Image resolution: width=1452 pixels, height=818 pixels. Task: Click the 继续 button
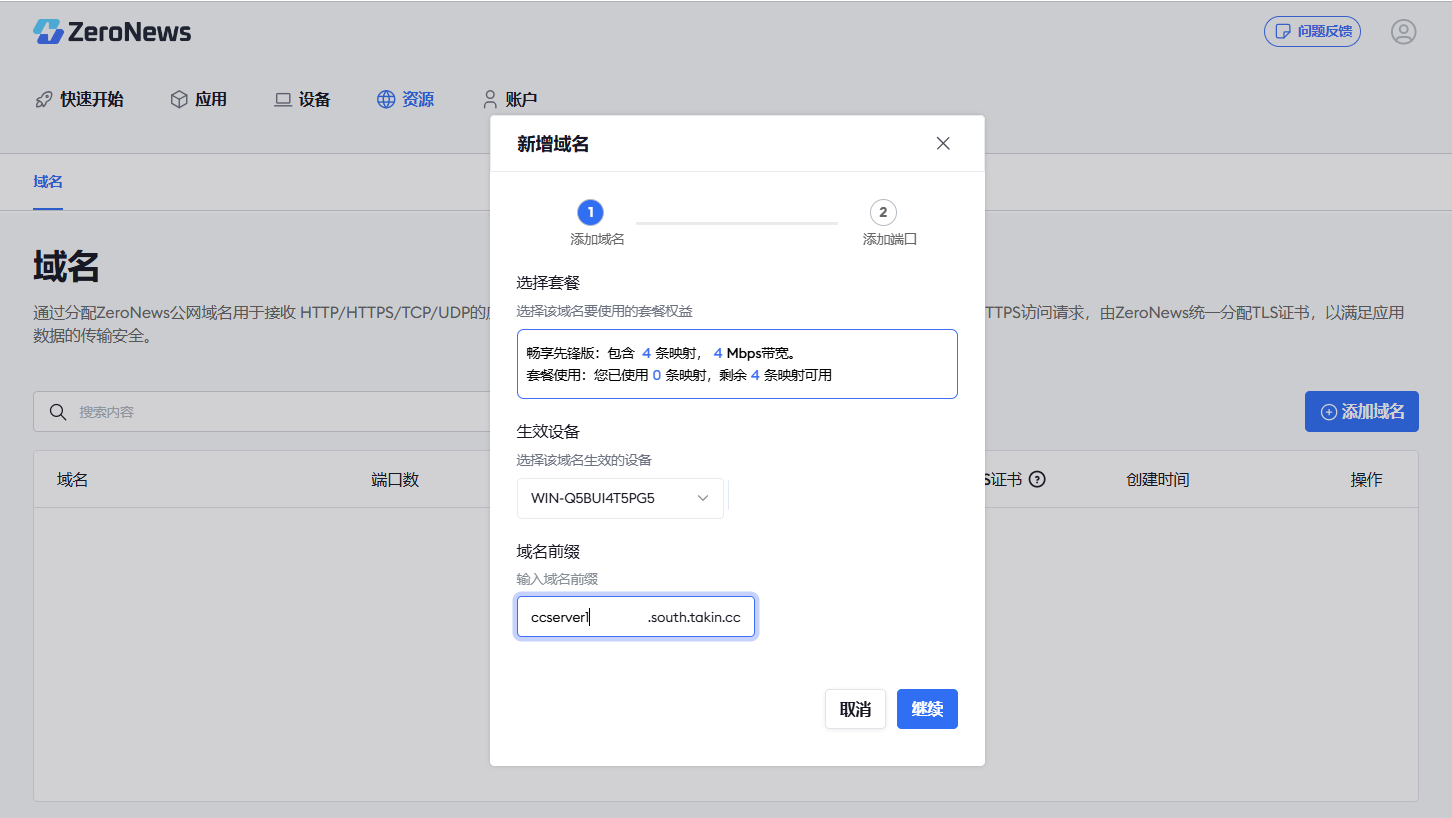pos(927,709)
